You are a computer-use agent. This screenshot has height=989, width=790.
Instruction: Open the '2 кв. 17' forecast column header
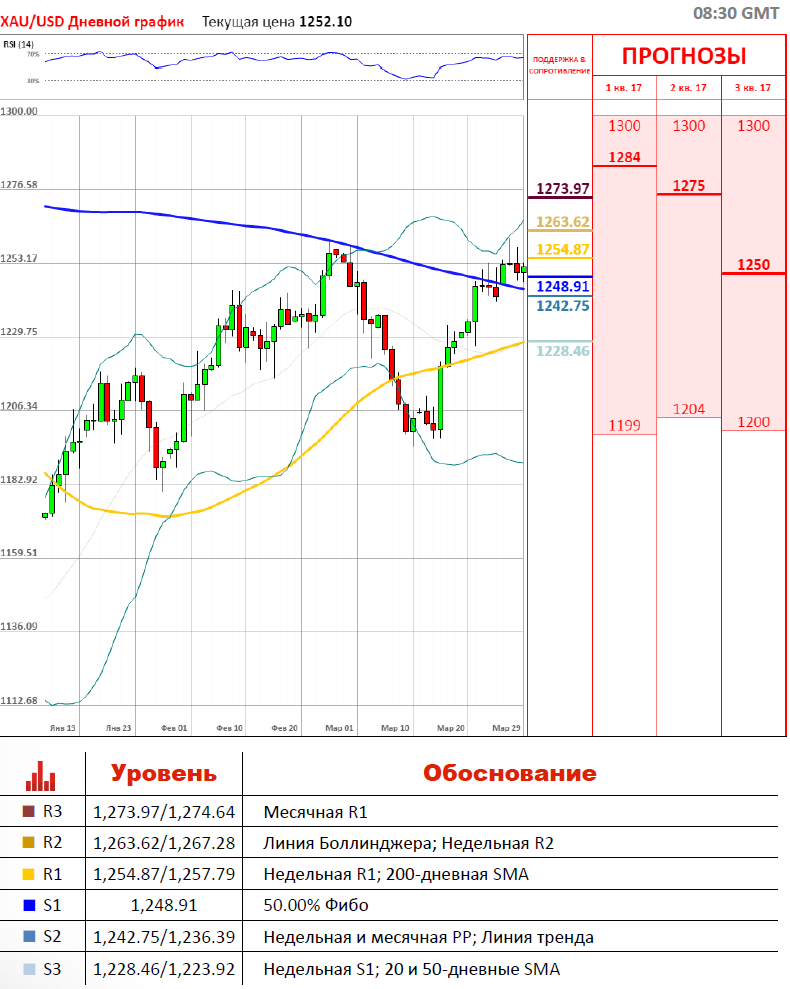click(688, 88)
